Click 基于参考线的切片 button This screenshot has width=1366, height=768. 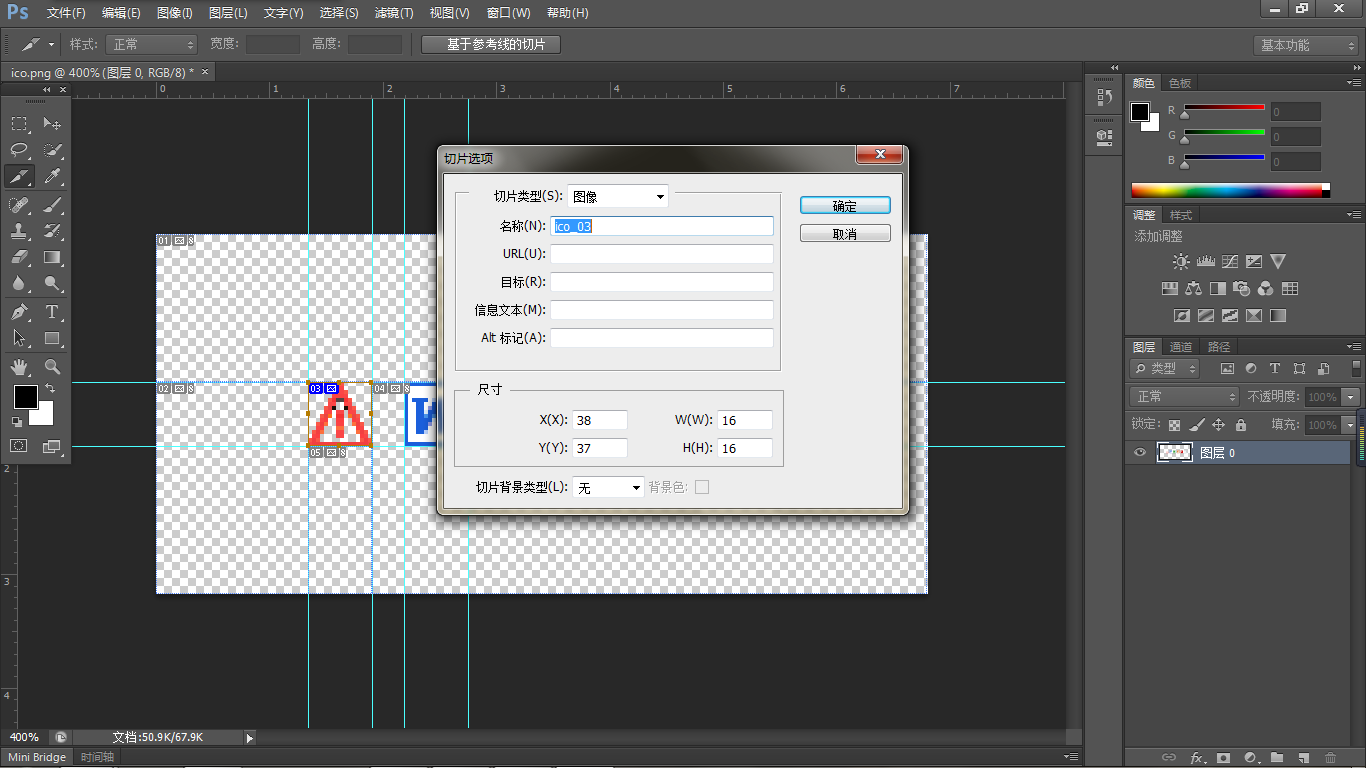pos(491,45)
